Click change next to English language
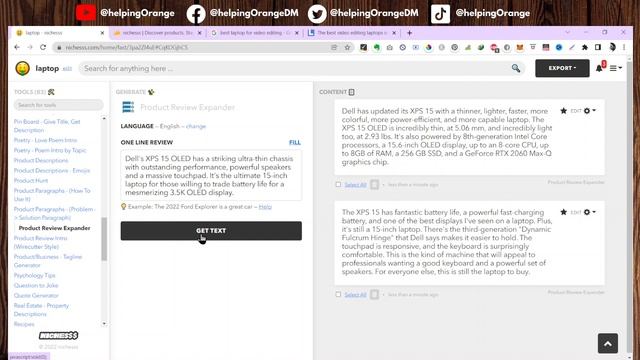Viewport: 640px width, 360px height. click(196, 126)
